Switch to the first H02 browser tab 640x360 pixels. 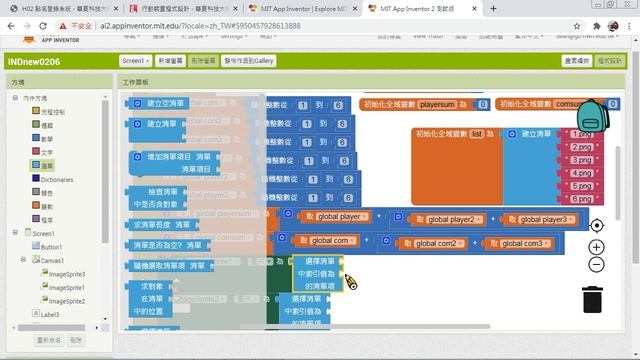click(63, 9)
